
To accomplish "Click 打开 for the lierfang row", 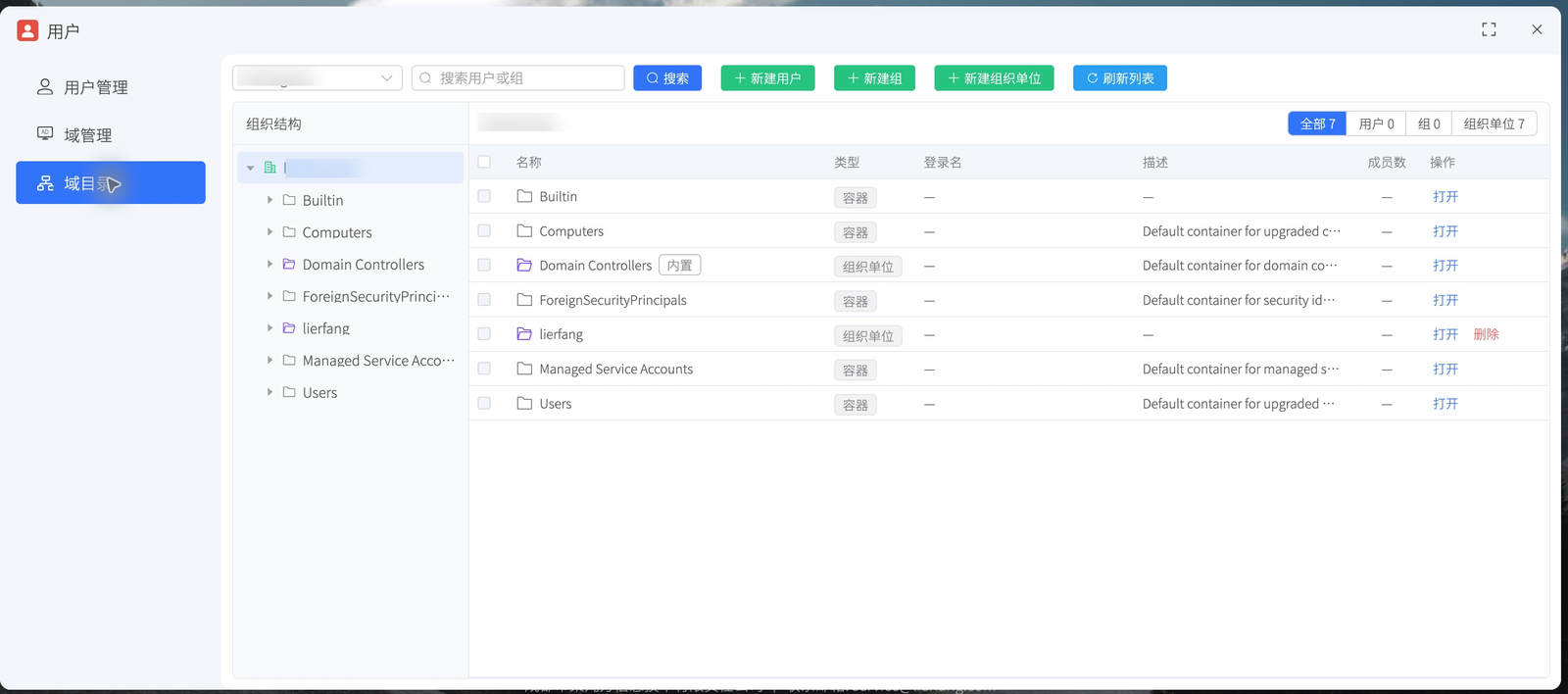I will pyautogui.click(x=1445, y=334).
